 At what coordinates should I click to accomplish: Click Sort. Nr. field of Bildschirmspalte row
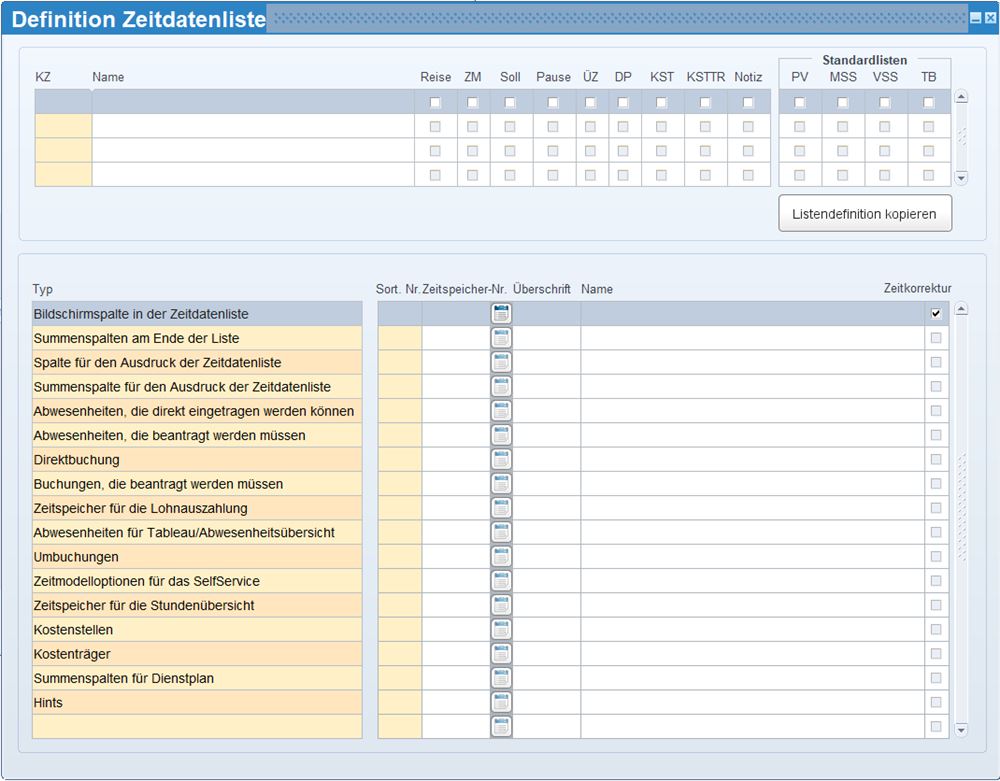click(x=400, y=314)
